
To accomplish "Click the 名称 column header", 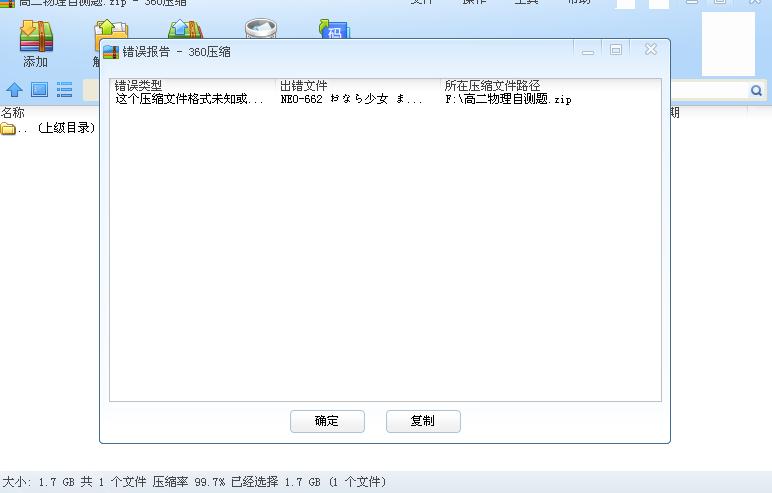I will coord(13,113).
